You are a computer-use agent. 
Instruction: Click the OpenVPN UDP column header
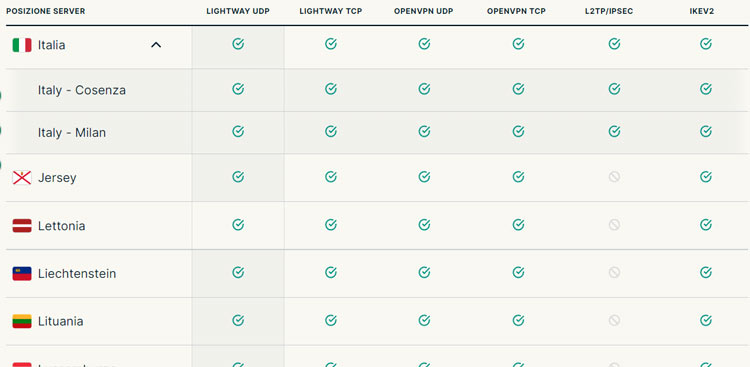pos(424,11)
